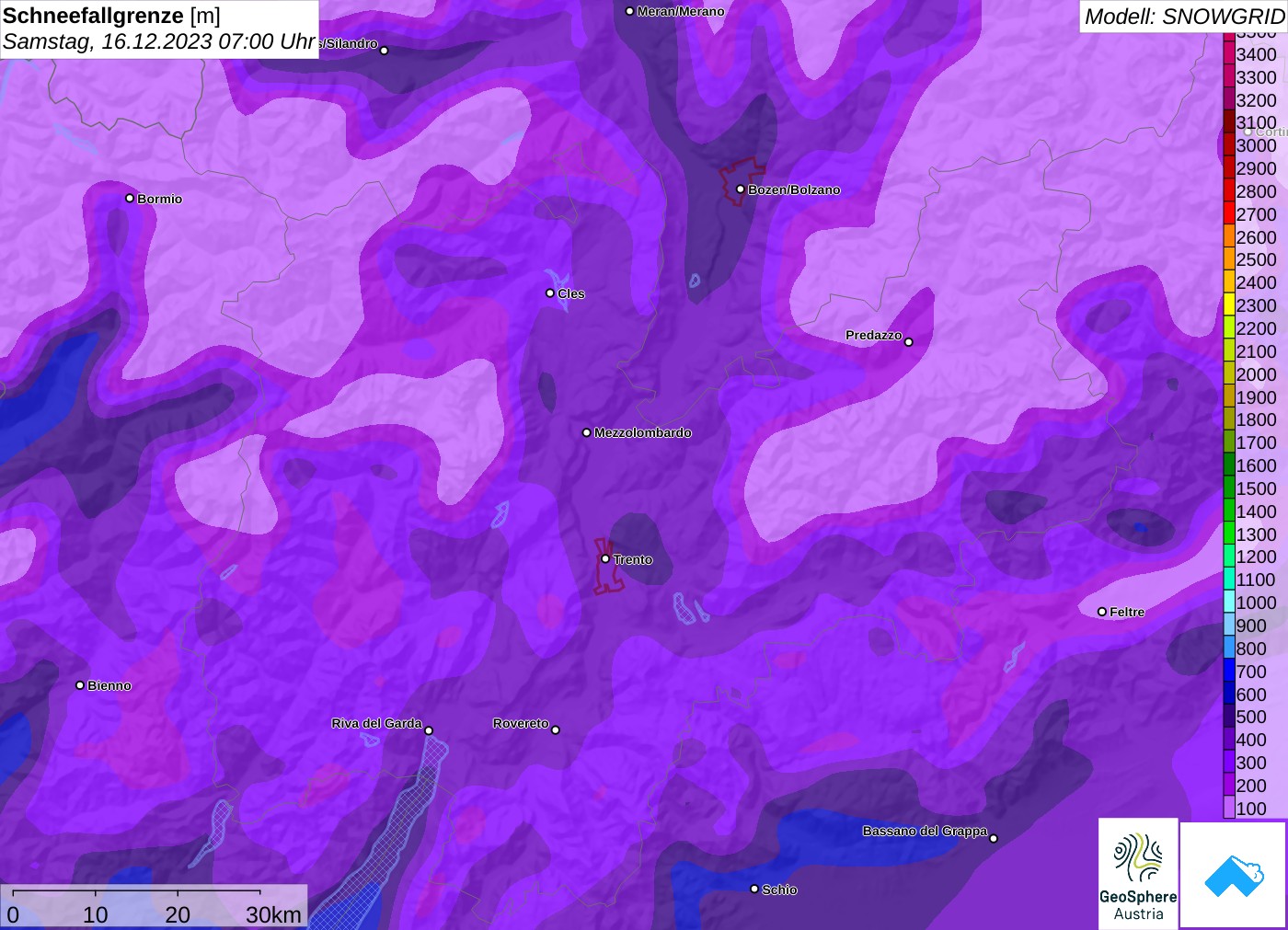Screen dimensions: 1288x930
Task: Select the 700 m legend color swatch
Action: (x=1229, y=671)
